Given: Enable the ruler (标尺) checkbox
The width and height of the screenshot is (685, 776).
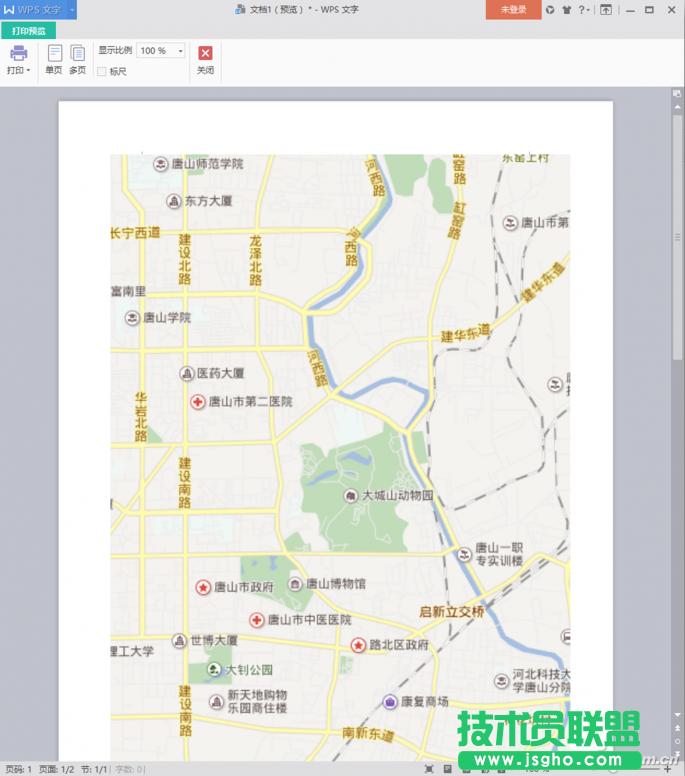Looking at the screenshot, I should [102, 71].
